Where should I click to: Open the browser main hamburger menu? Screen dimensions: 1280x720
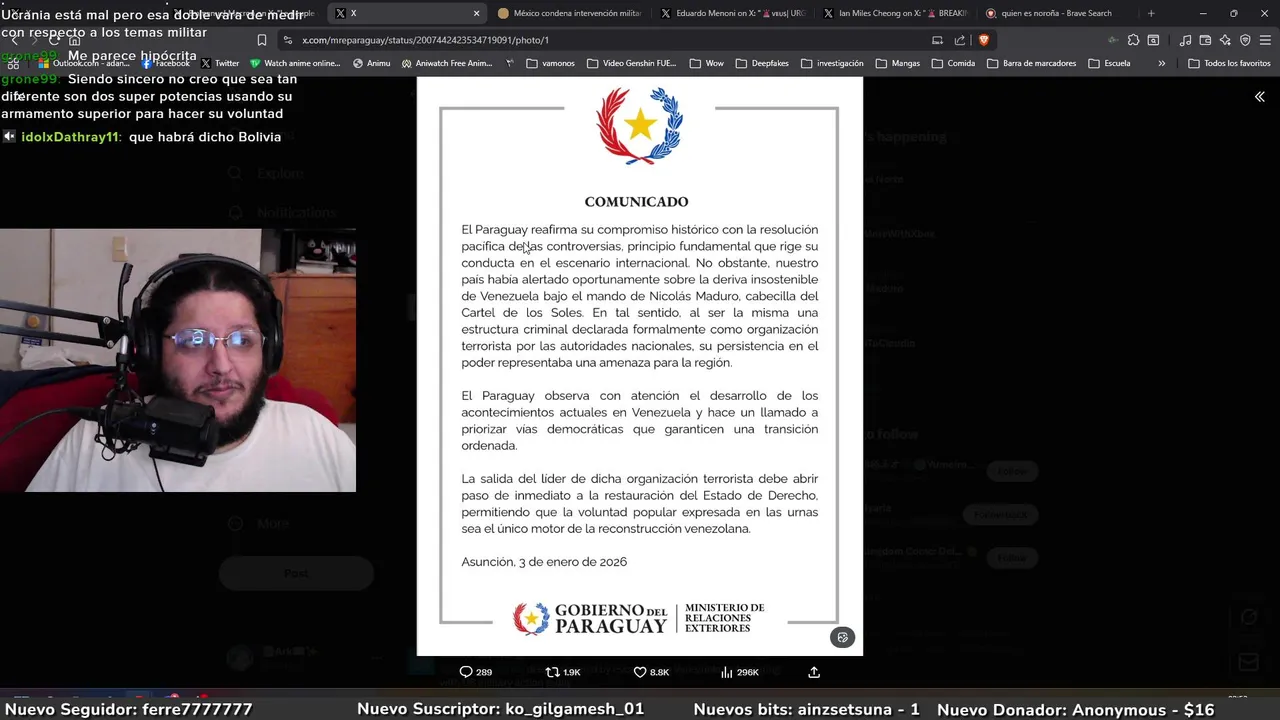(1265, 40)
